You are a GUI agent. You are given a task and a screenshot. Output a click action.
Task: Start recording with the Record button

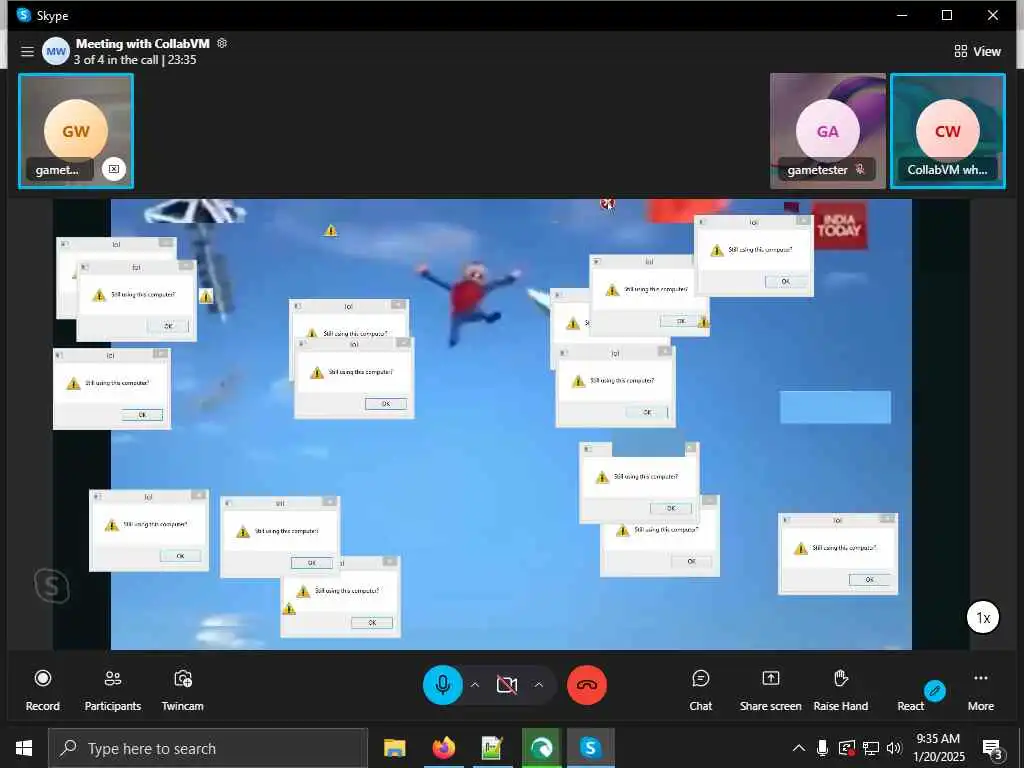point(42,690)
